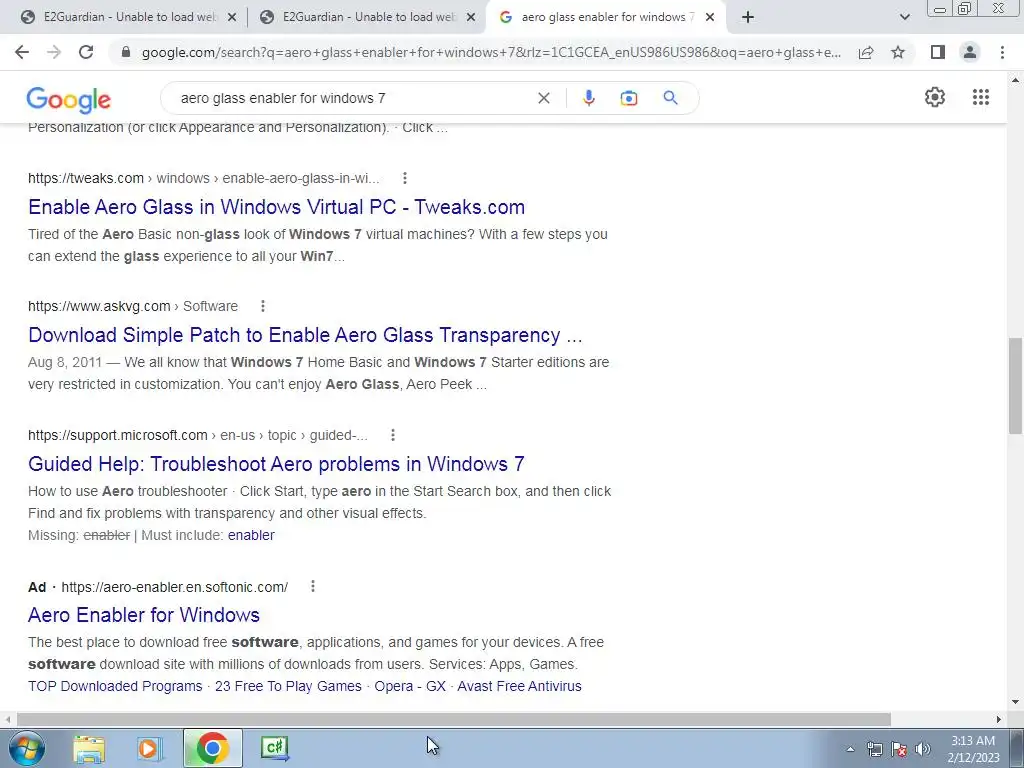The width and height of the screenshot is (1024, 768).
Task: Show hidden system tray icons
Action: point(850,749)
